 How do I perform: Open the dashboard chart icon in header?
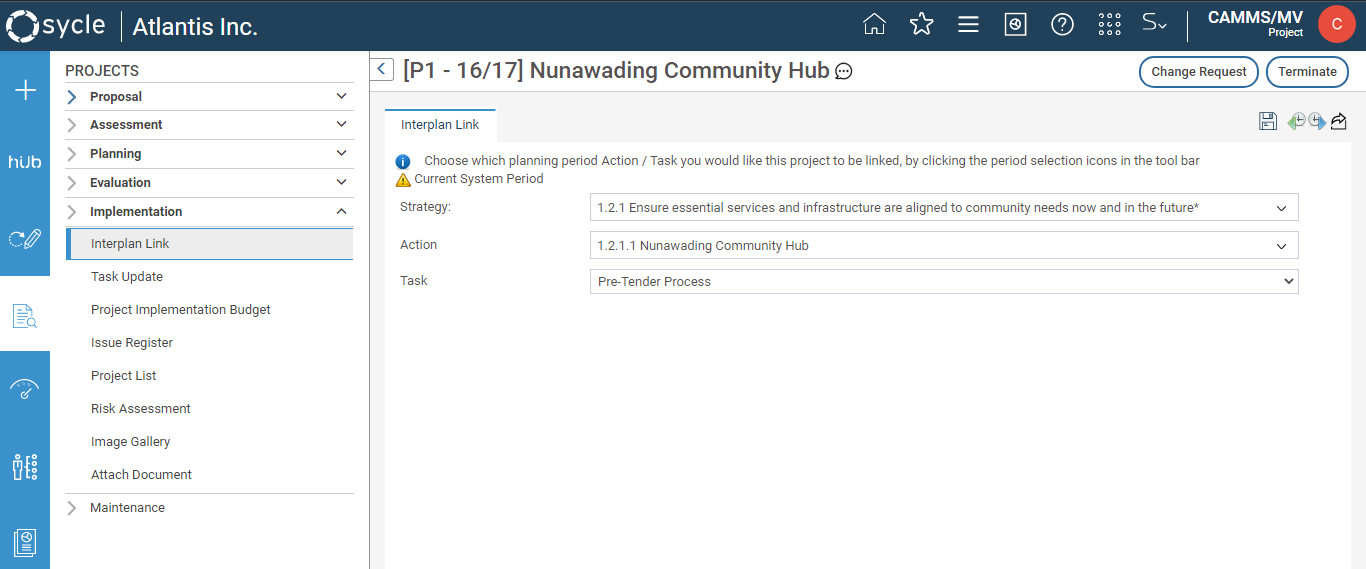pos(1015,25)
